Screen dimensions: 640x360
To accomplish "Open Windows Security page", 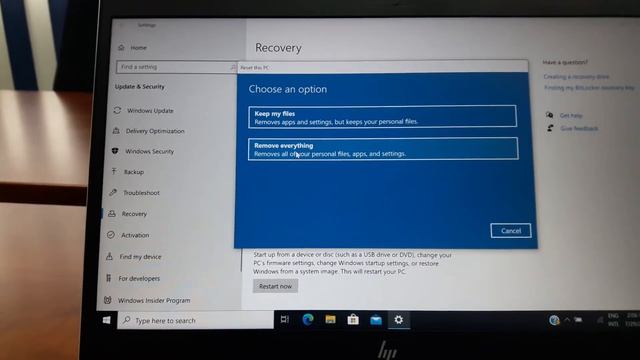I will [x=149, y=151].
